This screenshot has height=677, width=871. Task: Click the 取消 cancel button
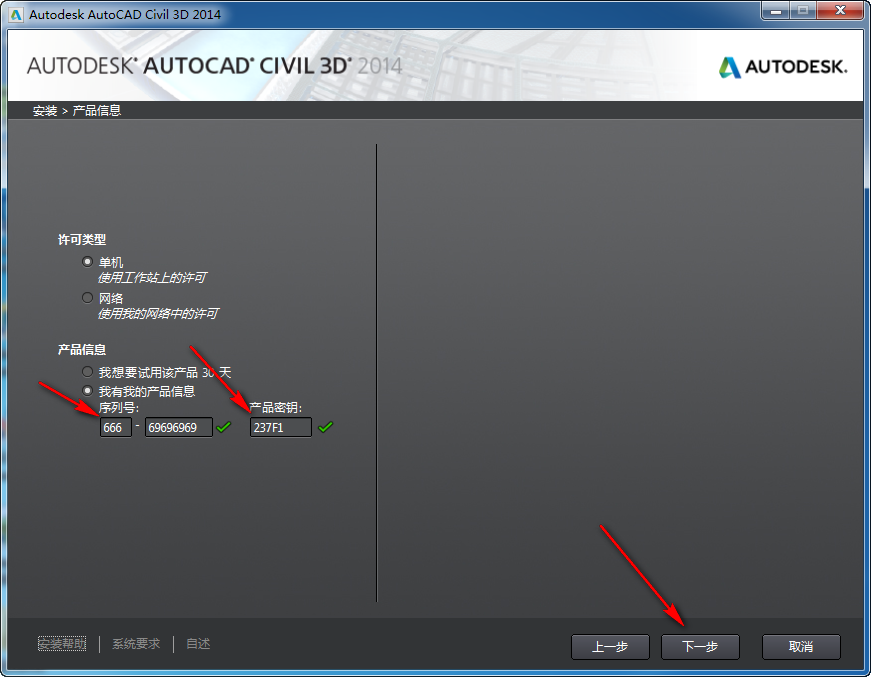tap(801, 647)
